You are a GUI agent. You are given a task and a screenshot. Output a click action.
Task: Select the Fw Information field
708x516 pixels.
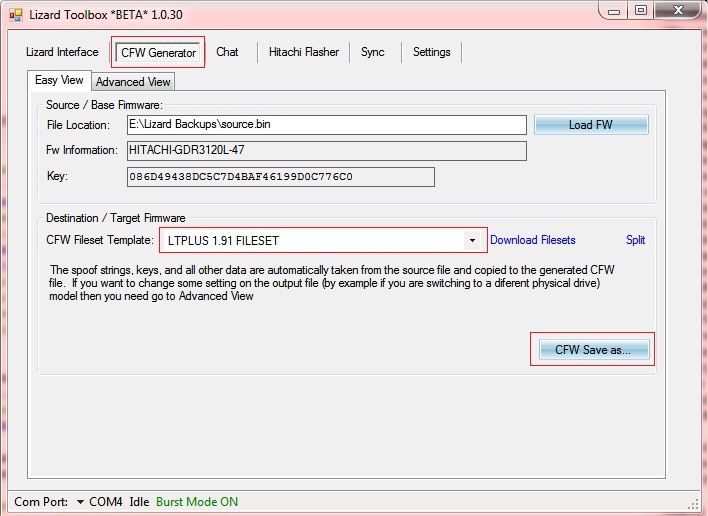(x=326, y=150)
